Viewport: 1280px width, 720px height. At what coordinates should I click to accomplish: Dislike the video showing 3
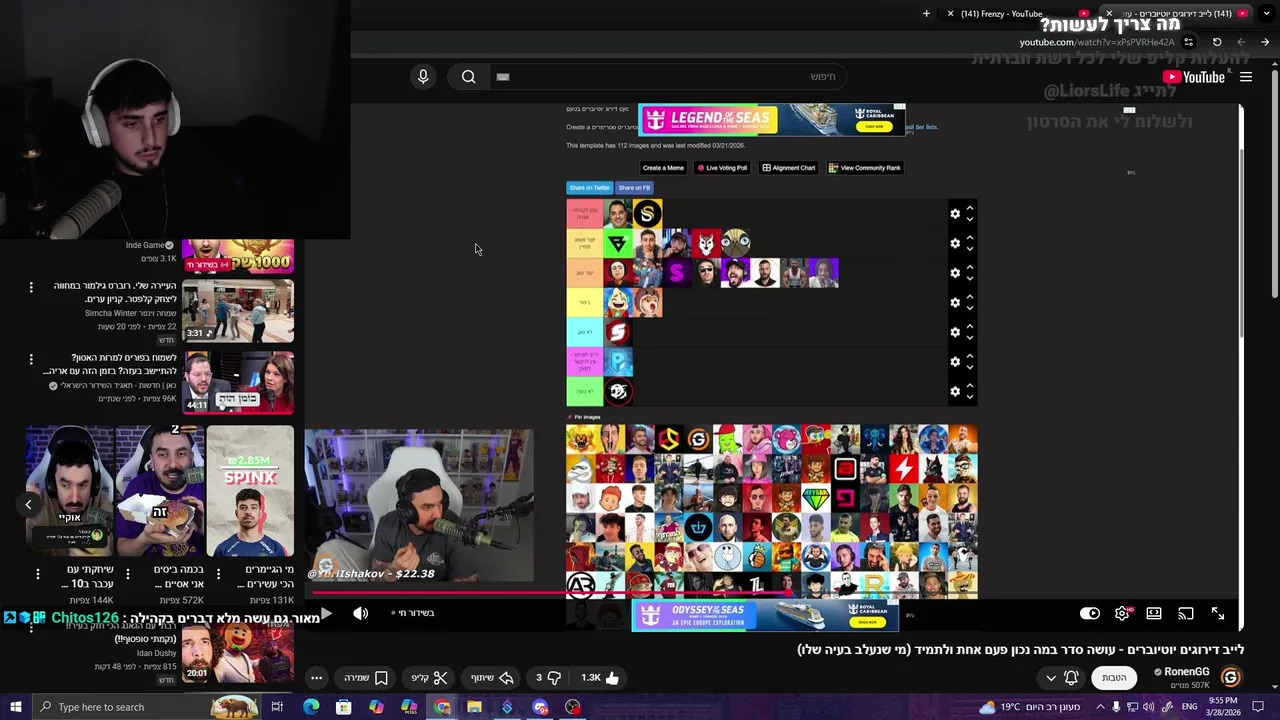pos(548,677)
